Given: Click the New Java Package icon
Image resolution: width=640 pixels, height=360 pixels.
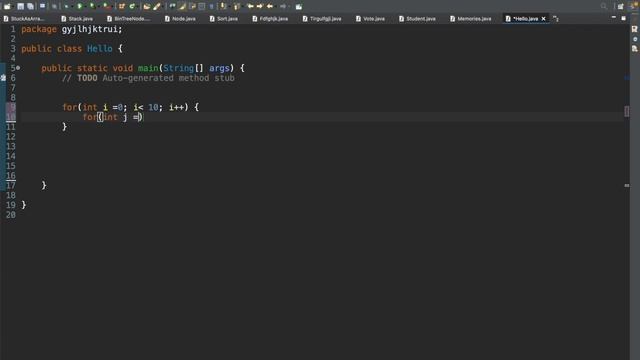Looking at the screenshot, I should [122, 6].
